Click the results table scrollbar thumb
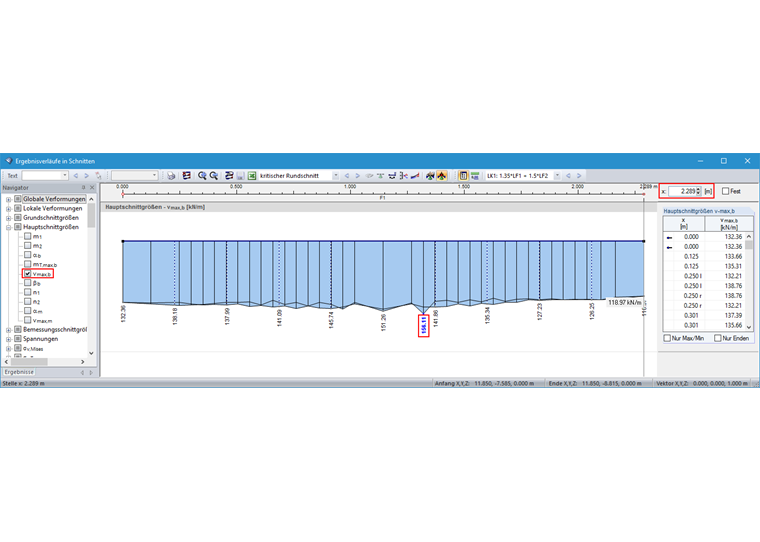 [749, 245]
